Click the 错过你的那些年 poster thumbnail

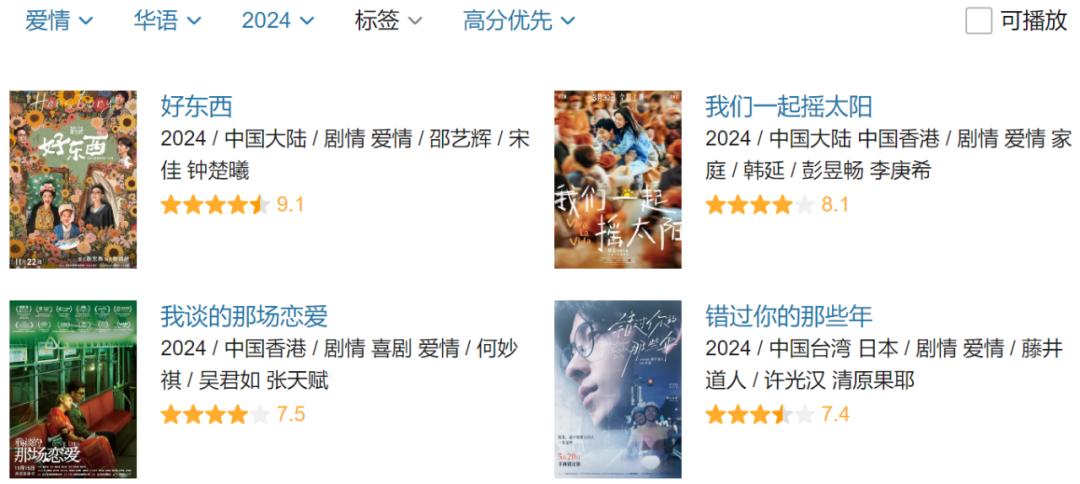pos(618,389)
